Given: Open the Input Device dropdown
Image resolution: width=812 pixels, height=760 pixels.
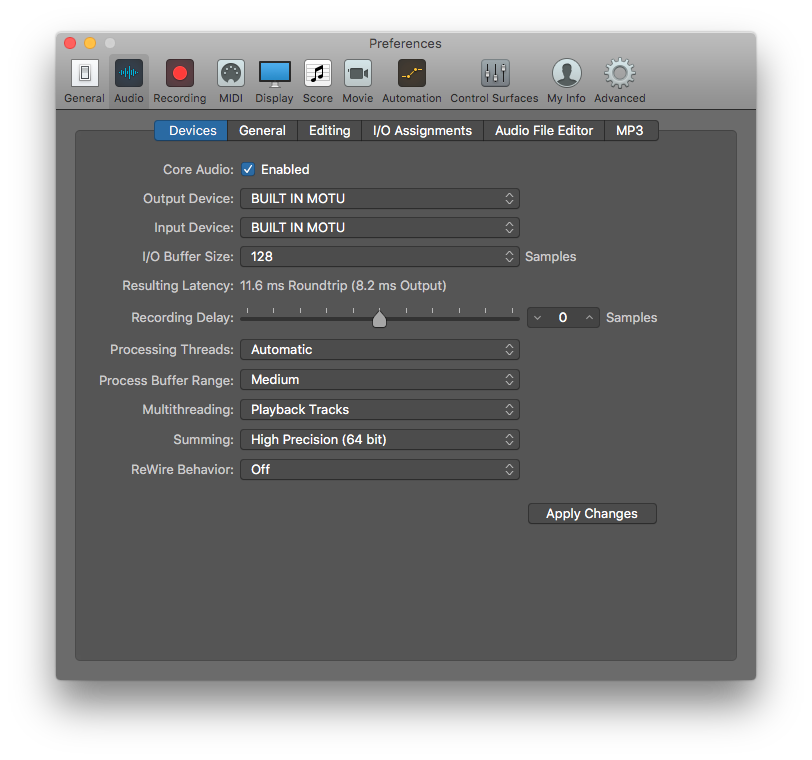Looking at the screenshot, I should (x=380, y=228).
